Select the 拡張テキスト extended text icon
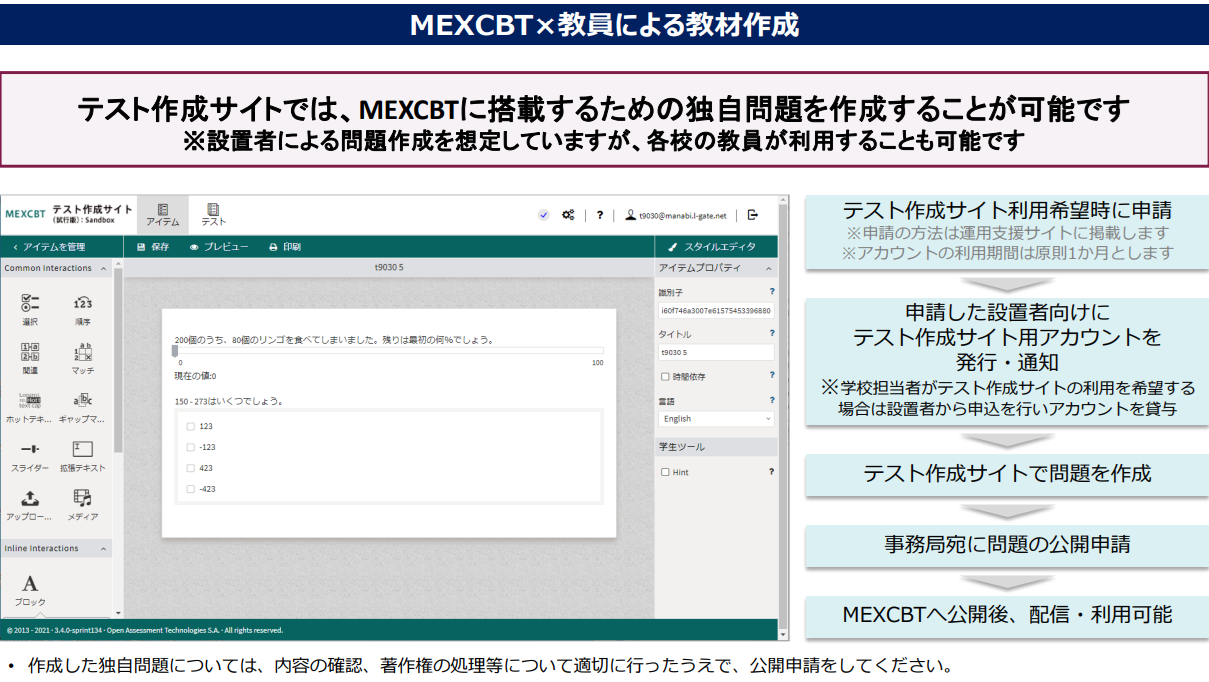 coord(83,449)
